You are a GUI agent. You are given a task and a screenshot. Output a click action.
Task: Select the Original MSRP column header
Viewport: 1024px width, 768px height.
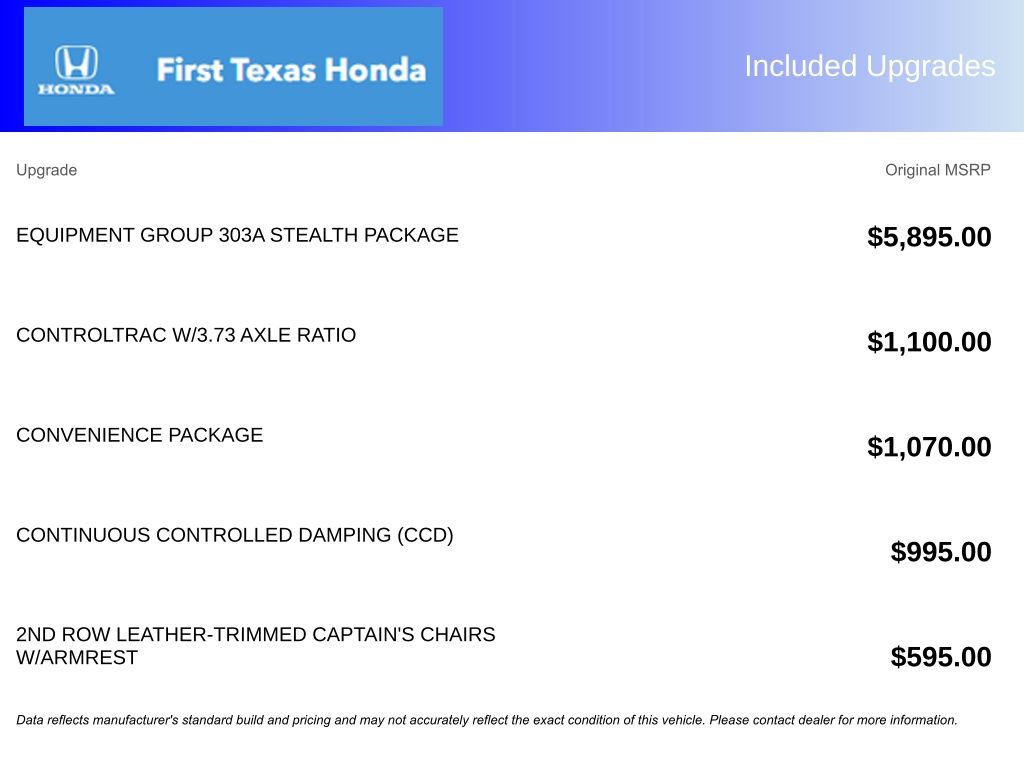(937, 170)
